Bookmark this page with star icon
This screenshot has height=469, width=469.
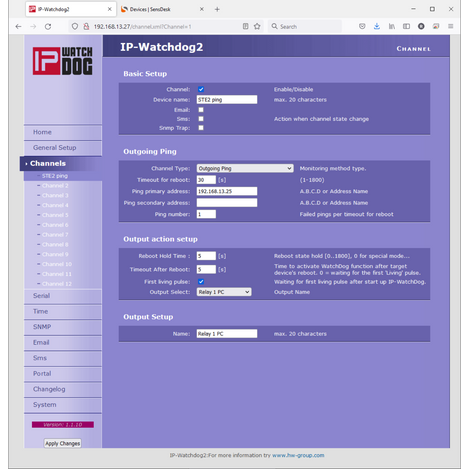click(257, 26)
